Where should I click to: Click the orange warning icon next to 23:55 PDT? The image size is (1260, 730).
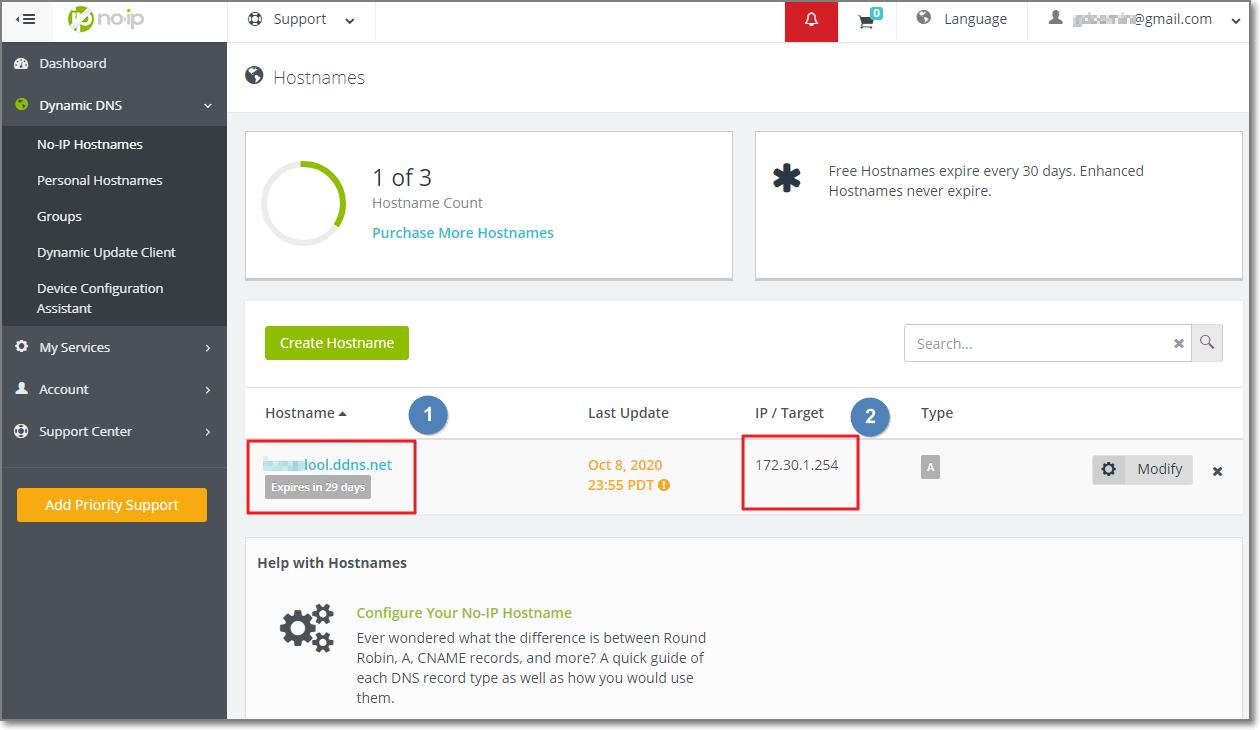point(664,485)
